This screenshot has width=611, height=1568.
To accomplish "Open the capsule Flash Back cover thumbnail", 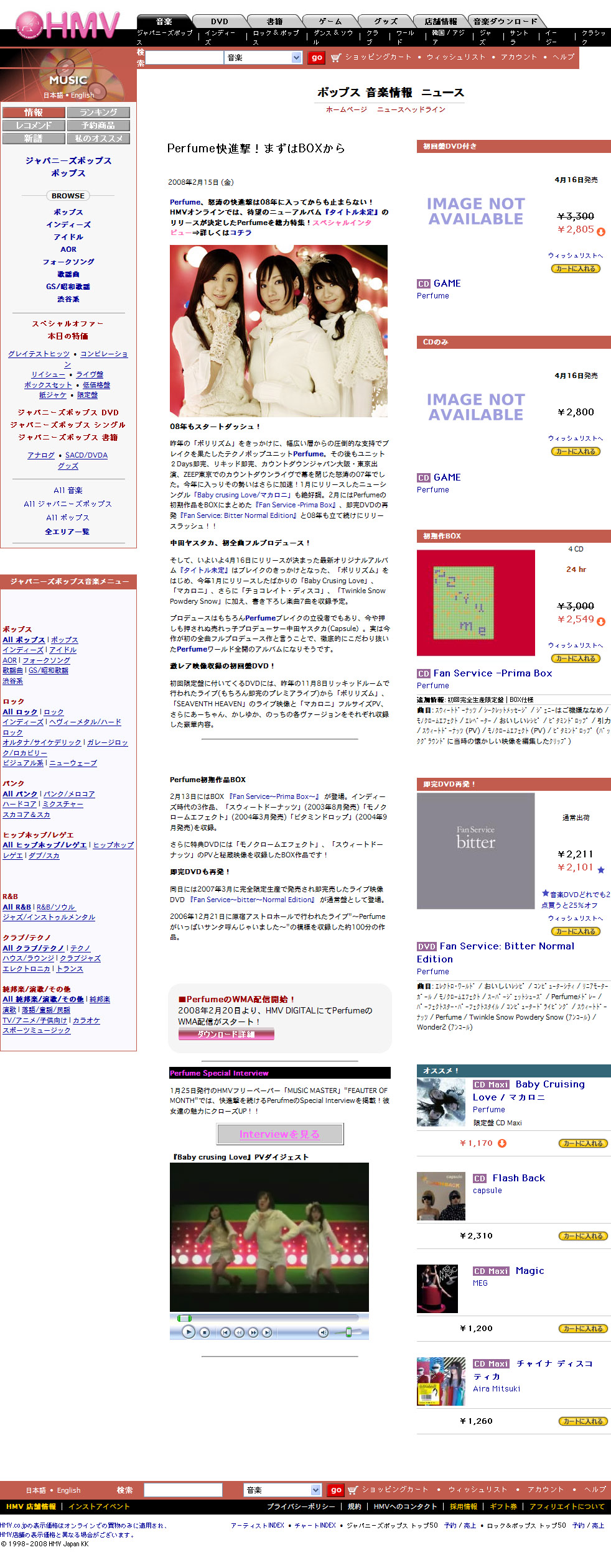I will click(441, 1196).
